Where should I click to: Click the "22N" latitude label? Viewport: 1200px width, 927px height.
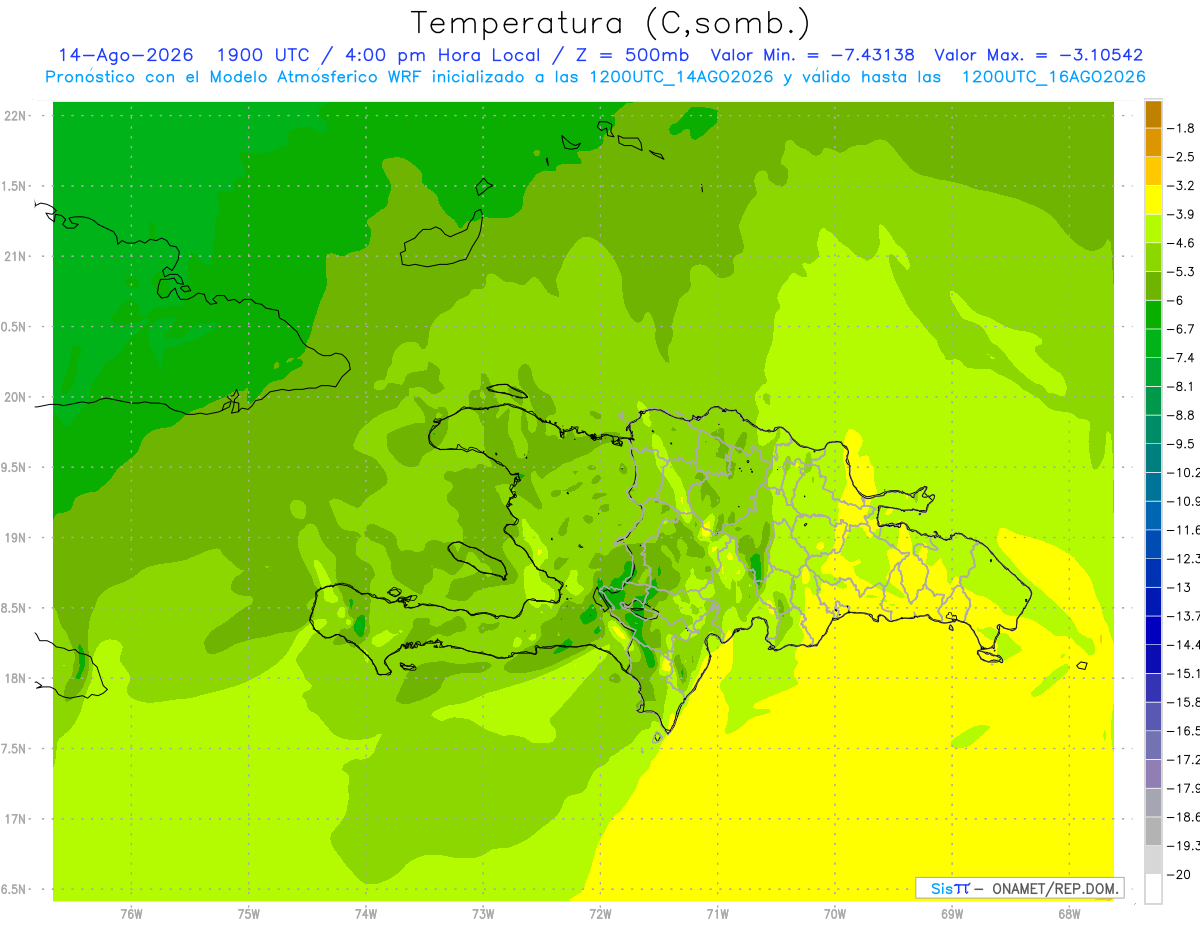16,115
